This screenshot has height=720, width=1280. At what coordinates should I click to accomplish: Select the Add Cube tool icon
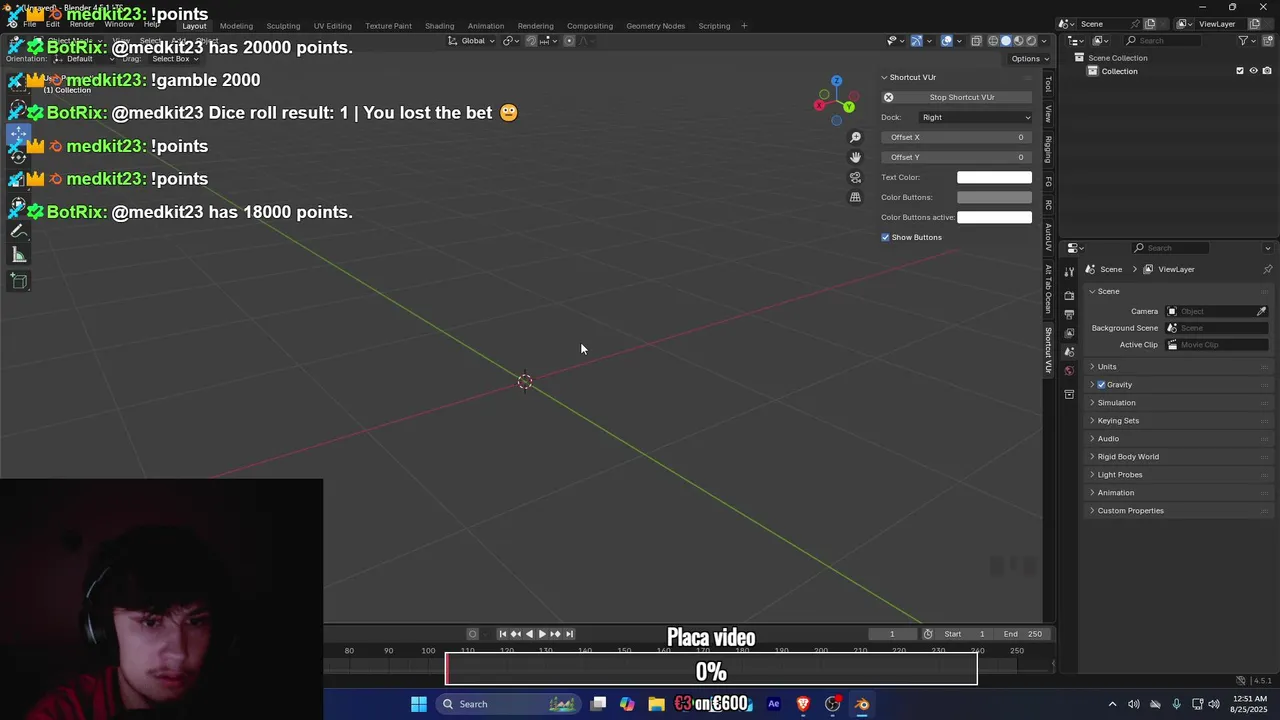19,281
